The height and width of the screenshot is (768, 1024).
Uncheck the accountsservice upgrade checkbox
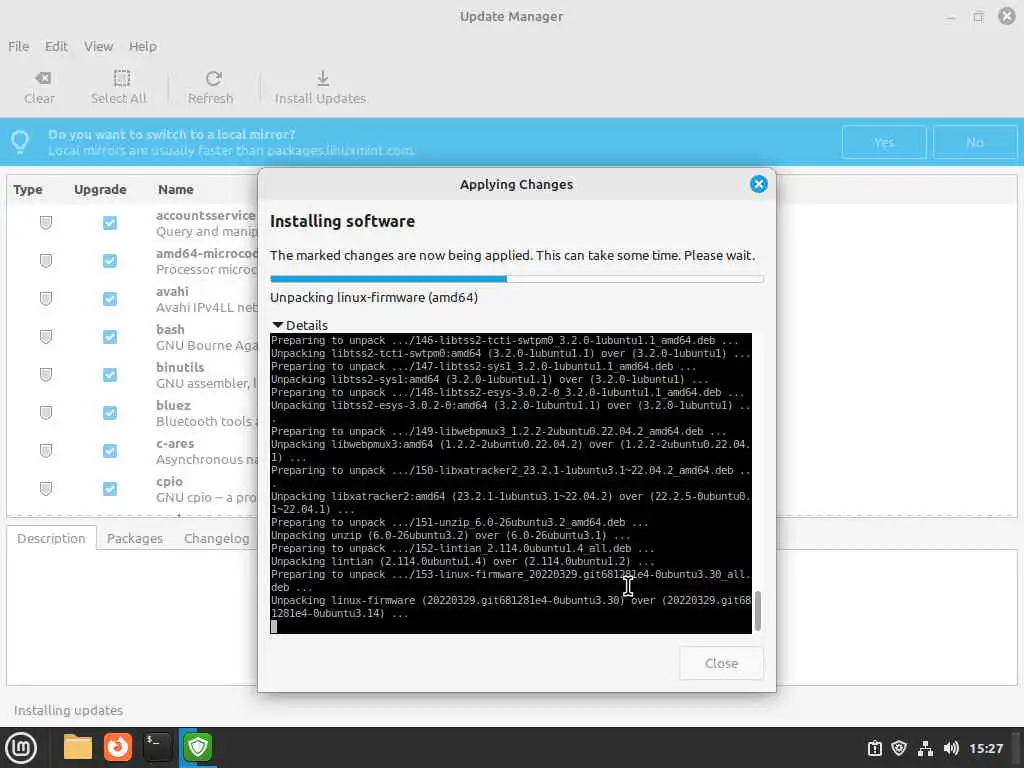[110, 223]
